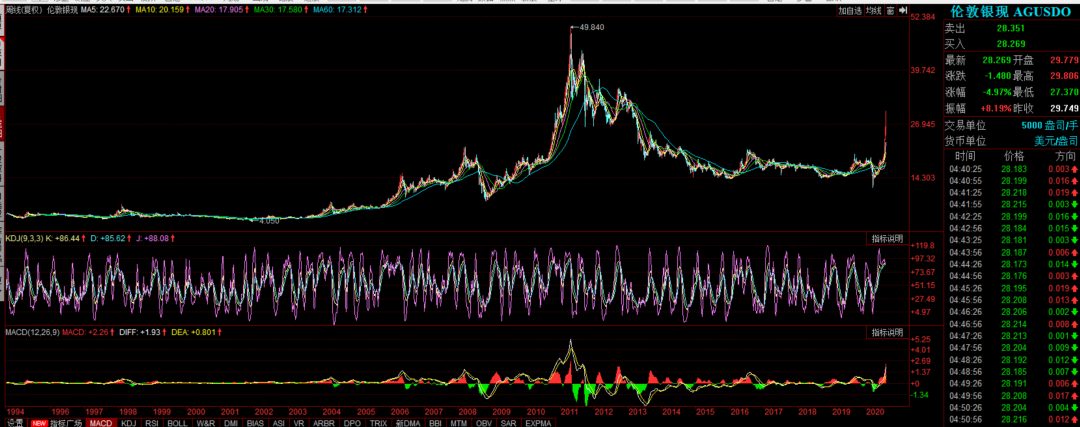This screenshot has height=427, width=1080.
Task: Click the 1994 year on the time axis
Action: [14, 411]
